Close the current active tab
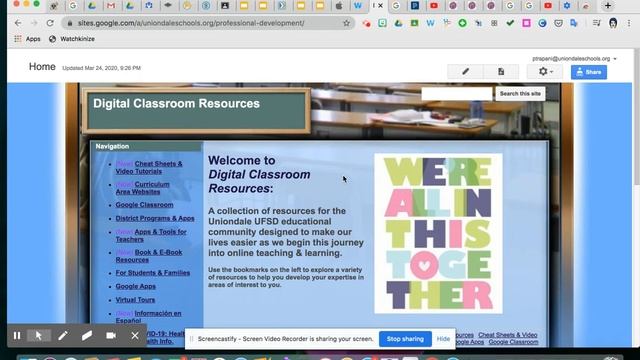This screenshot has width=640, height=360. pyautogui.click(x=380, y=6)
